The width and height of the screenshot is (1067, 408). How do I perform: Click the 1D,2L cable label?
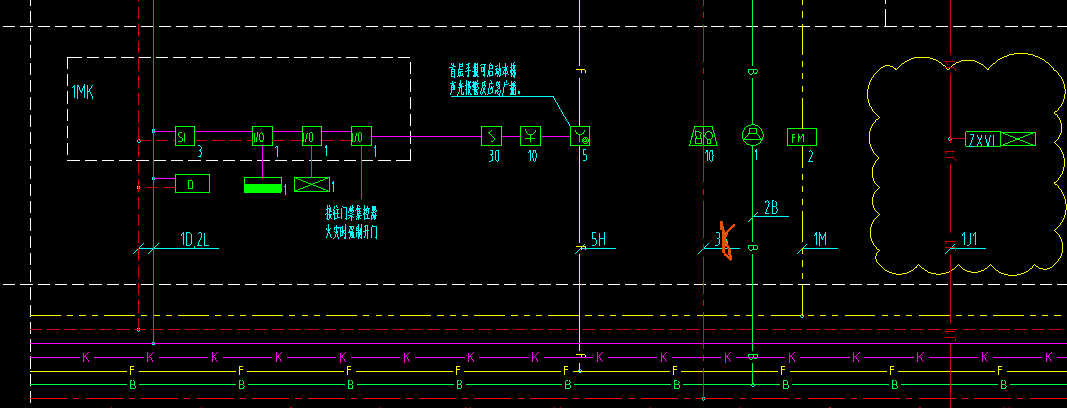194,239
